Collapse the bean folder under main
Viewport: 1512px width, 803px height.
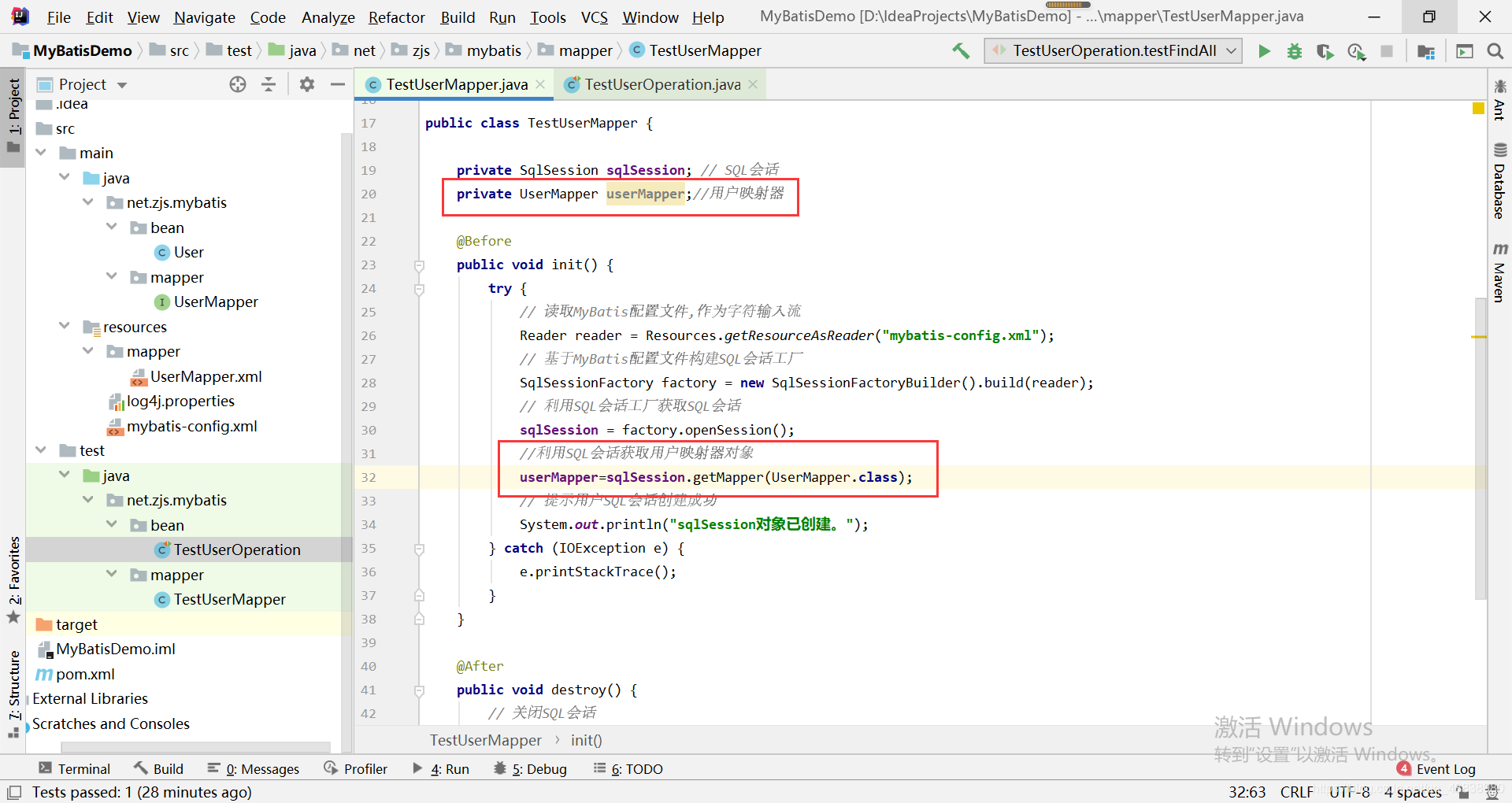(112, 227)
